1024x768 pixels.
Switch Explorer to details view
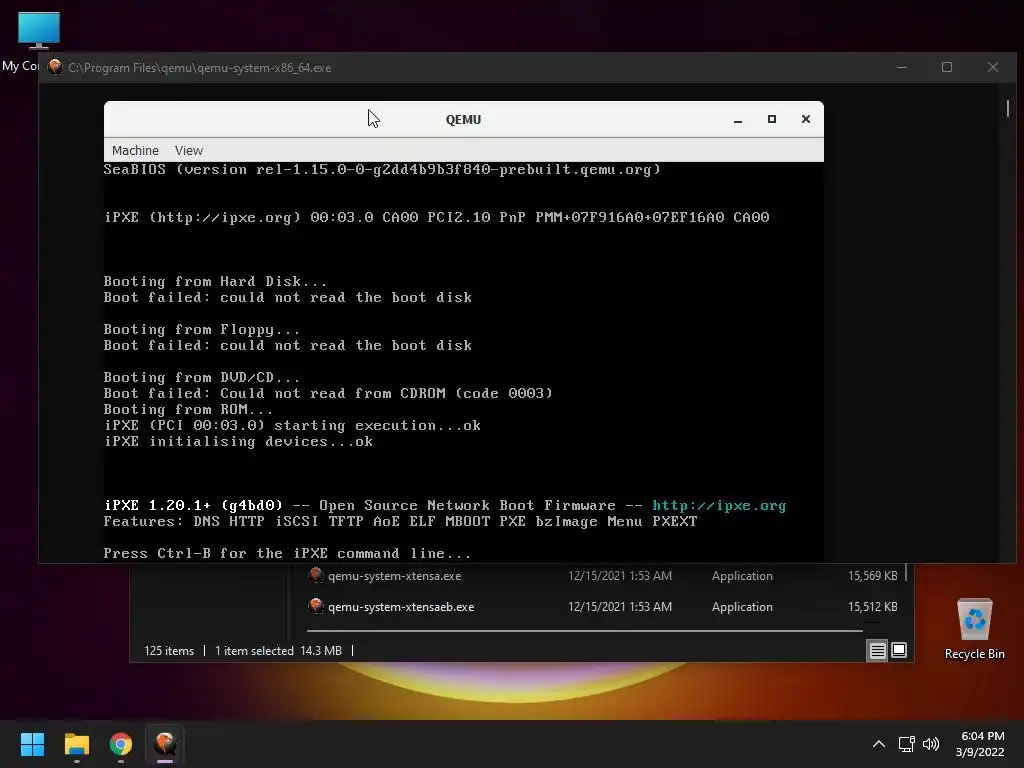(x=877, y=650)
